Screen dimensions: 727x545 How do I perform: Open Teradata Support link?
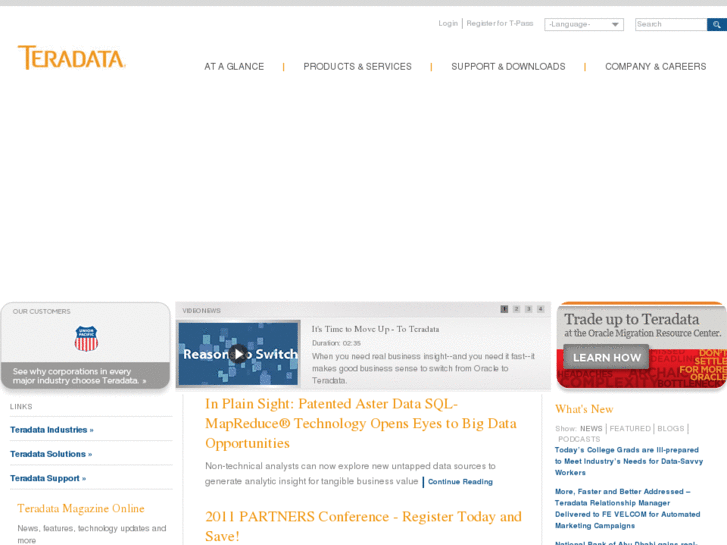[x=48, y=478]
